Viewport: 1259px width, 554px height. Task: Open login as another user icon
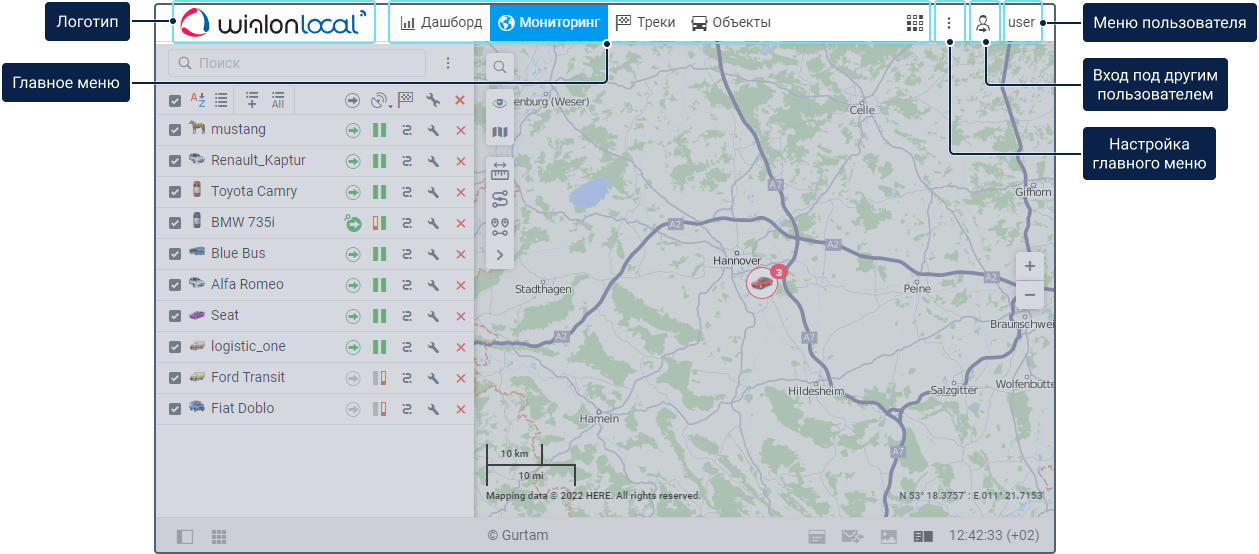[x=983, y=23]
